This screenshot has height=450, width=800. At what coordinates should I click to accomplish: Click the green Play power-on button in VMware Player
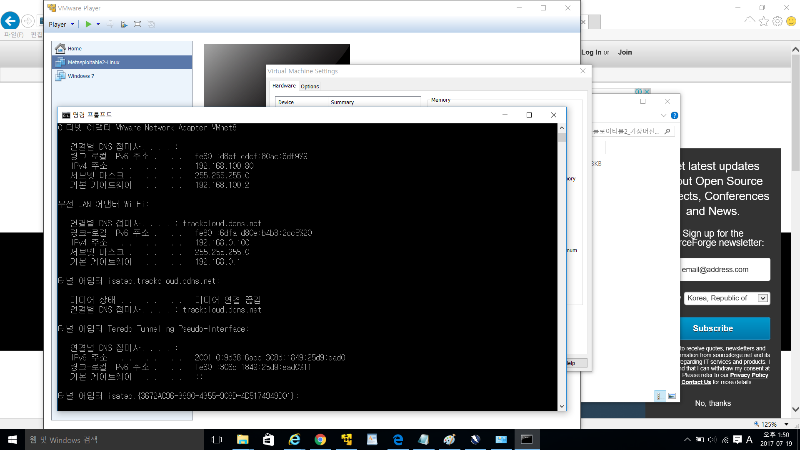click(88, 24)
